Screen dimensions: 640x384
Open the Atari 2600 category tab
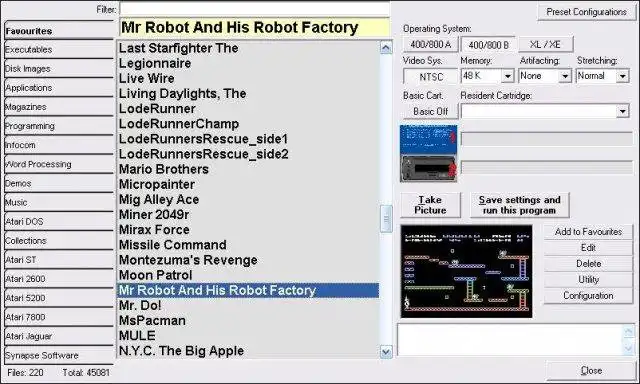(59, 279)
